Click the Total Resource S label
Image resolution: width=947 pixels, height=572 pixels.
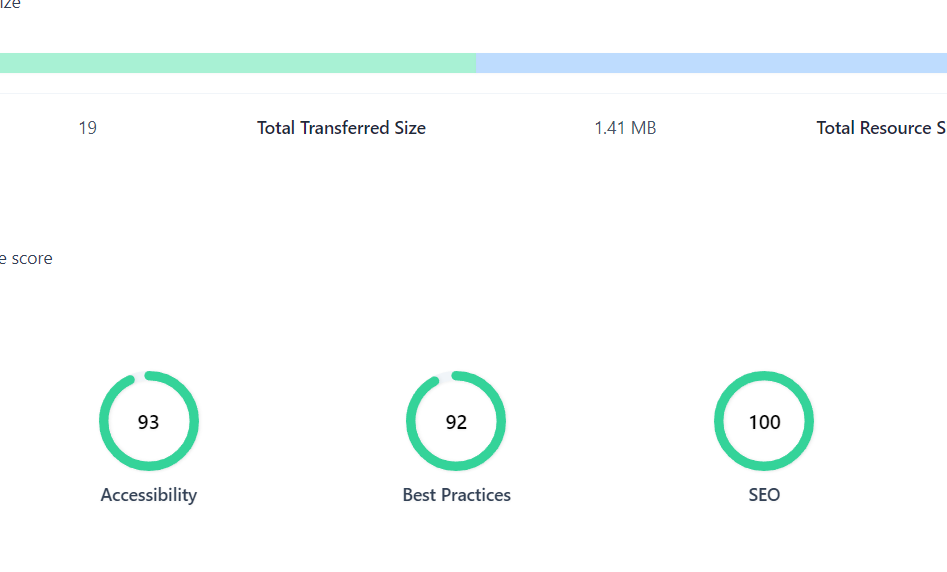coord(880,128)
